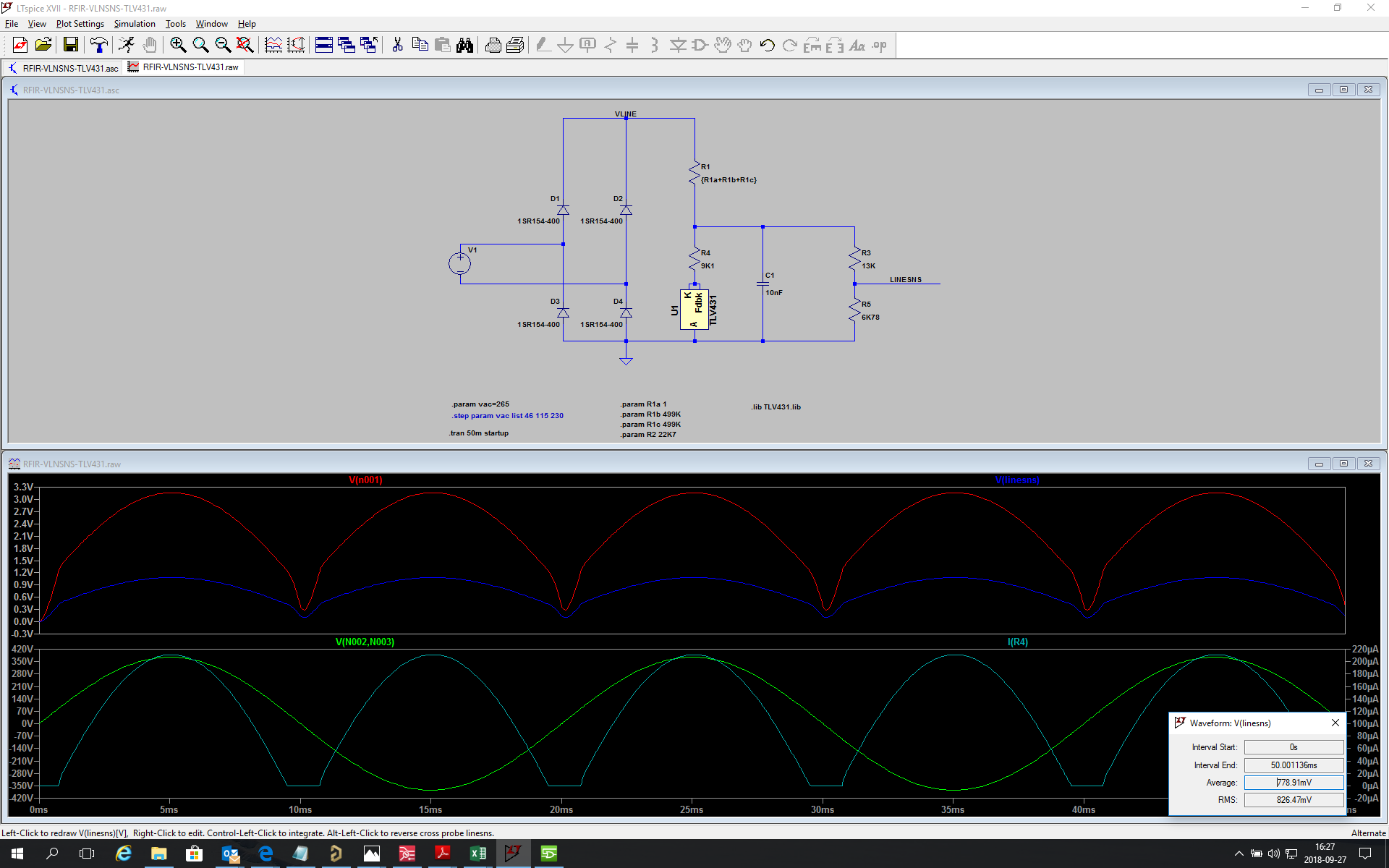Click the Autorange plot icon
This screenshot has width=1389, height=868.
click(296, 45)
